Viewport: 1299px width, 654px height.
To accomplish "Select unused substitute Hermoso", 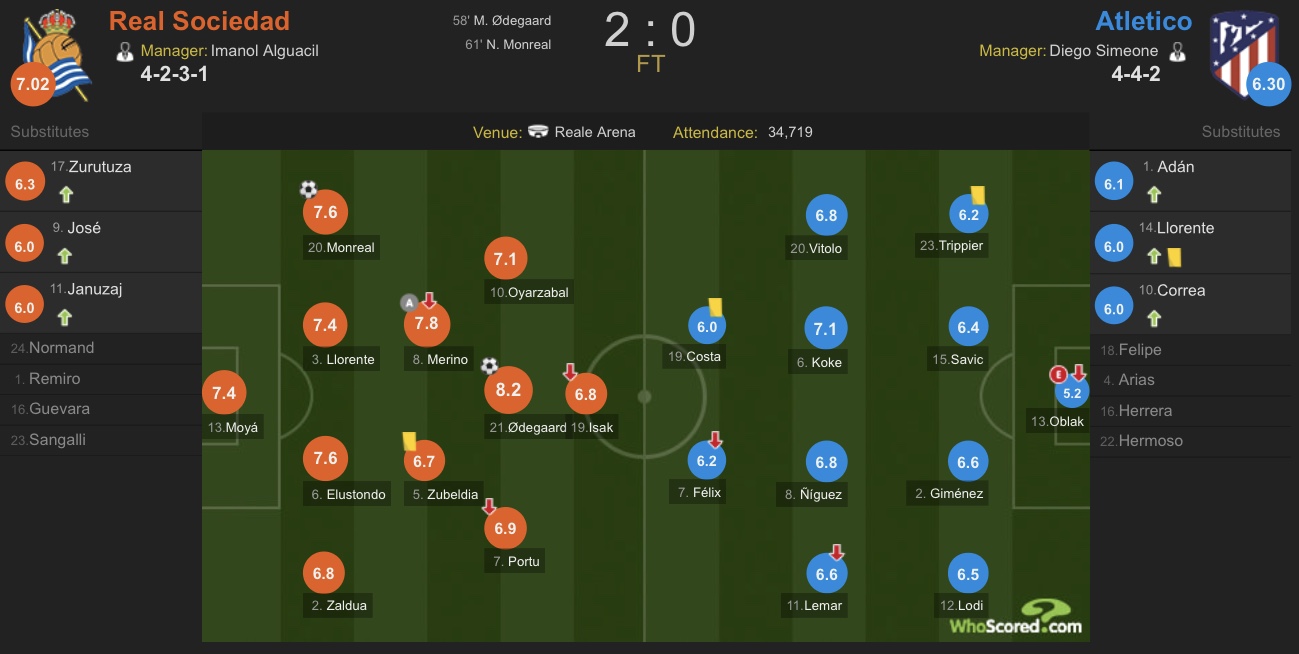I will click(1195, 441).
